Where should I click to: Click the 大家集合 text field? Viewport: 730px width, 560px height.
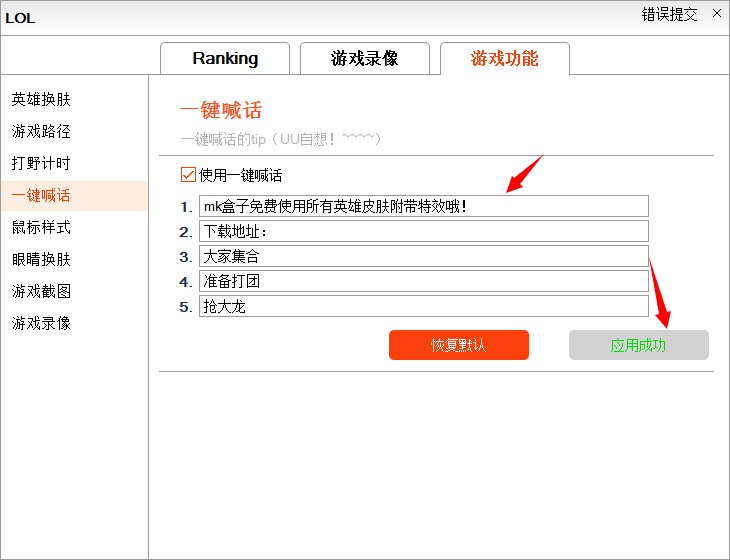(423, 256)
